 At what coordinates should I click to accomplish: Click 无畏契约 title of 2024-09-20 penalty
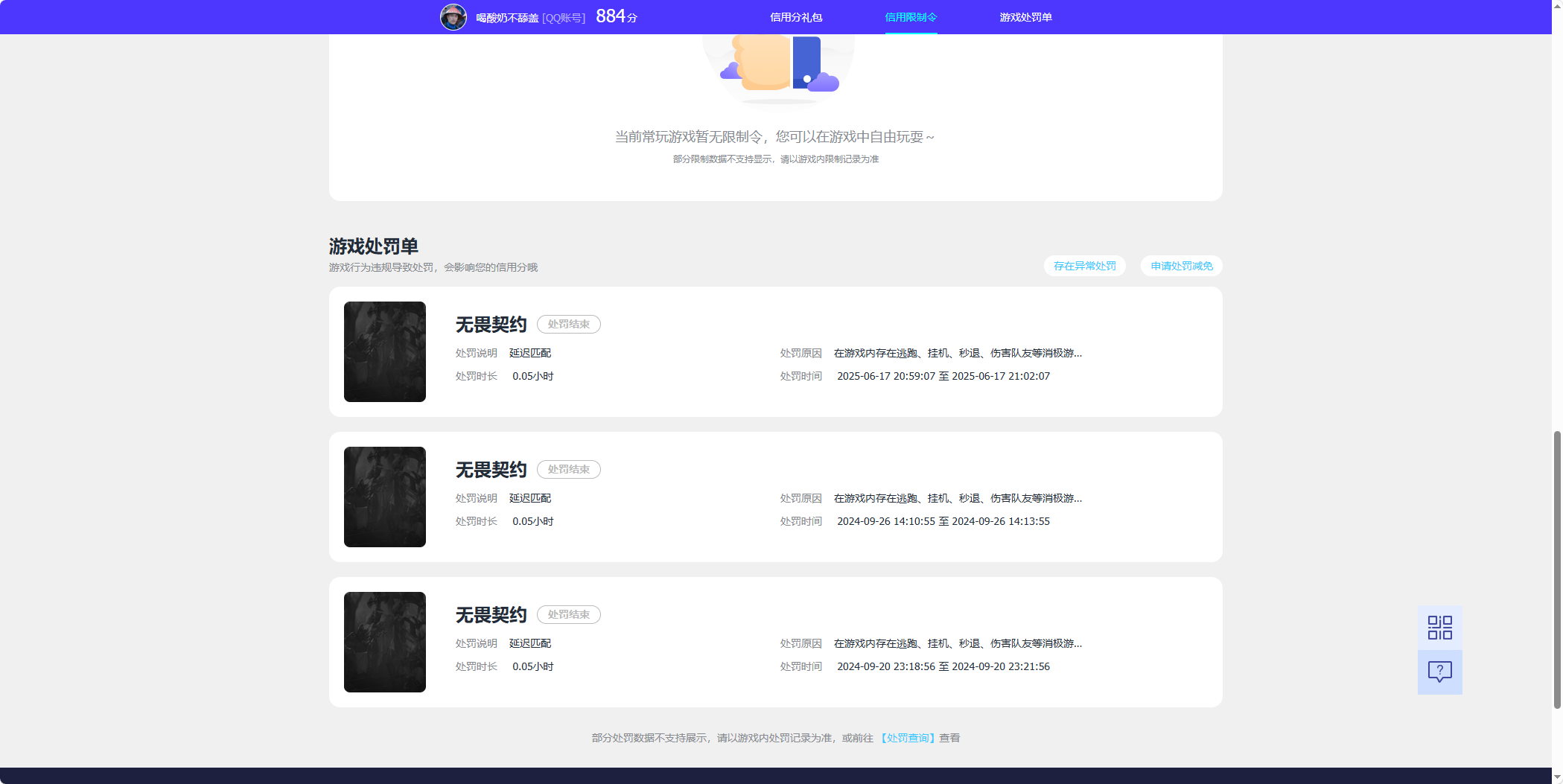pyautogui.click(x=491, y=615)
